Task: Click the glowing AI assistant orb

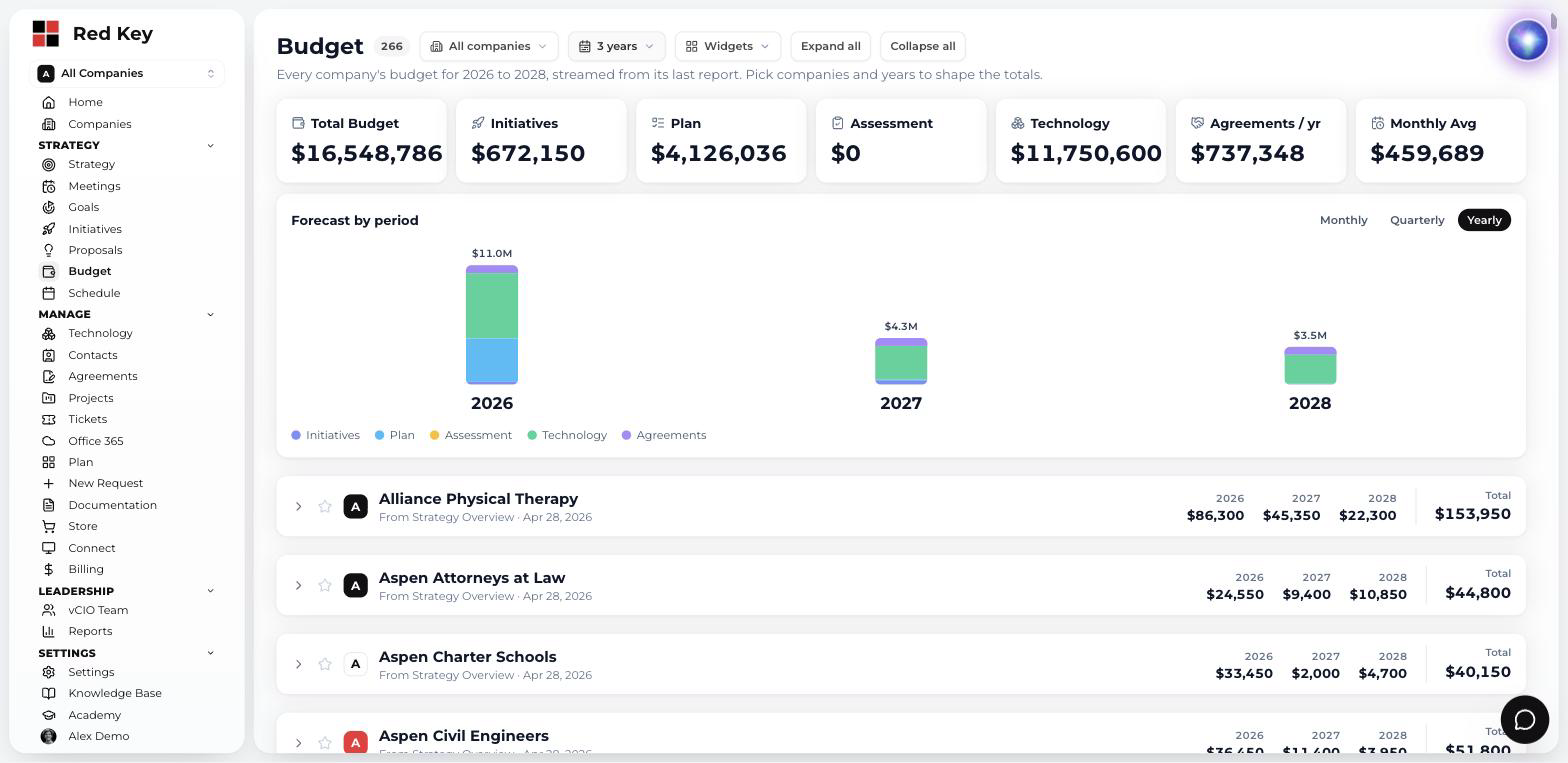Action: click(1527, 41)
